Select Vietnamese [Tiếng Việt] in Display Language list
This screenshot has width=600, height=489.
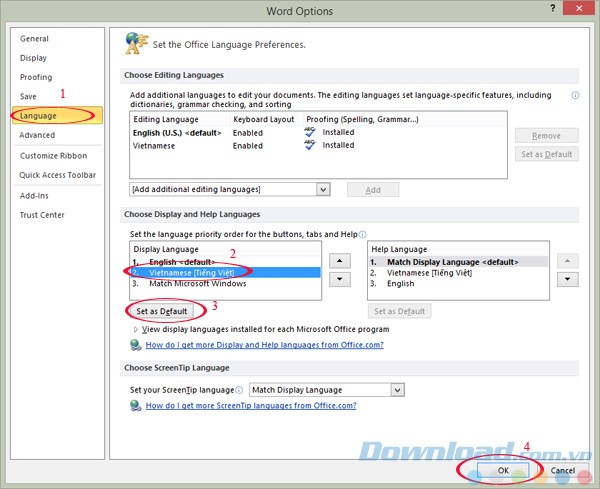(x=200, y=272)
